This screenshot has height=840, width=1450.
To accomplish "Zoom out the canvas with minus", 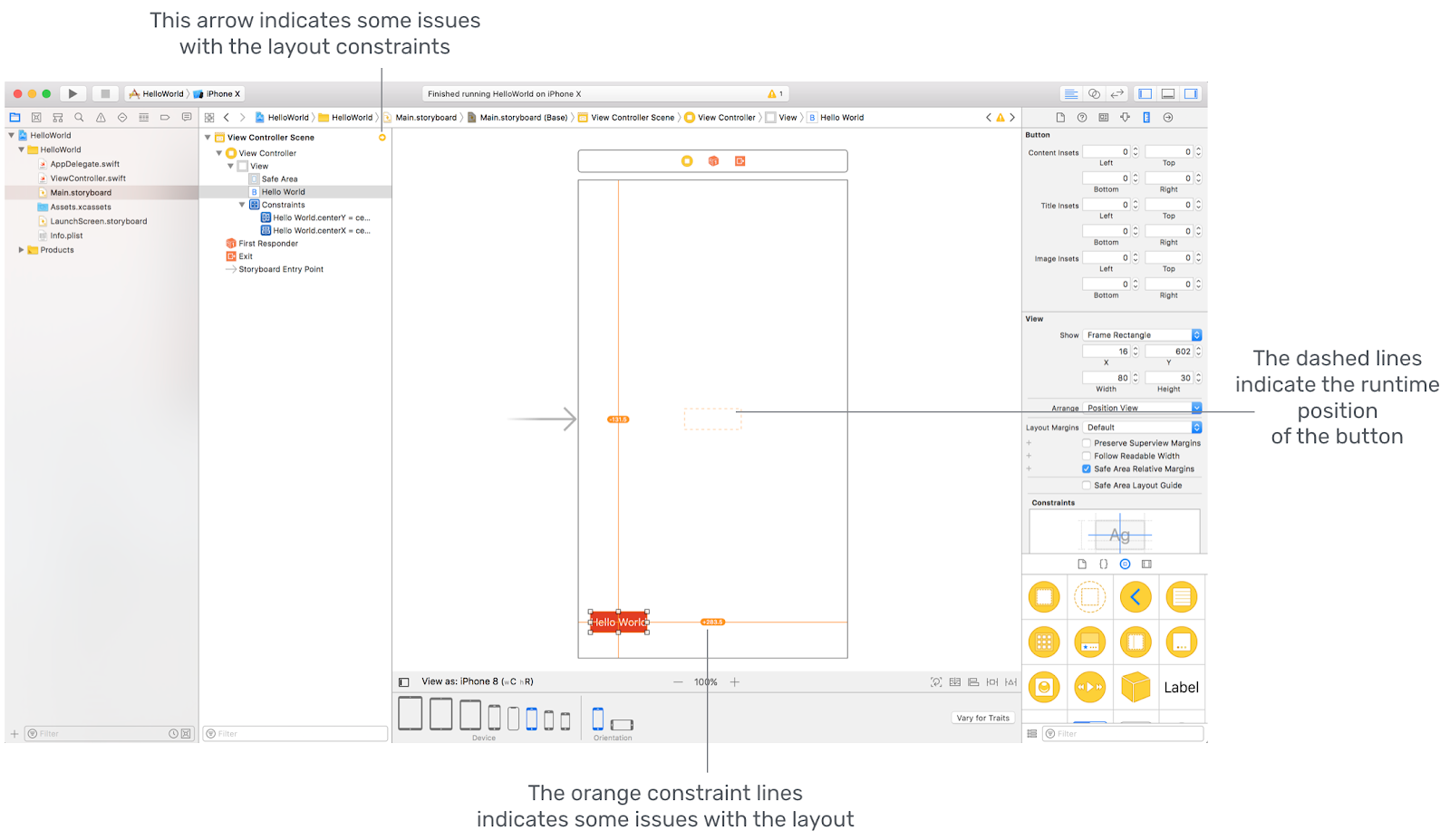I will coord(678,681).
